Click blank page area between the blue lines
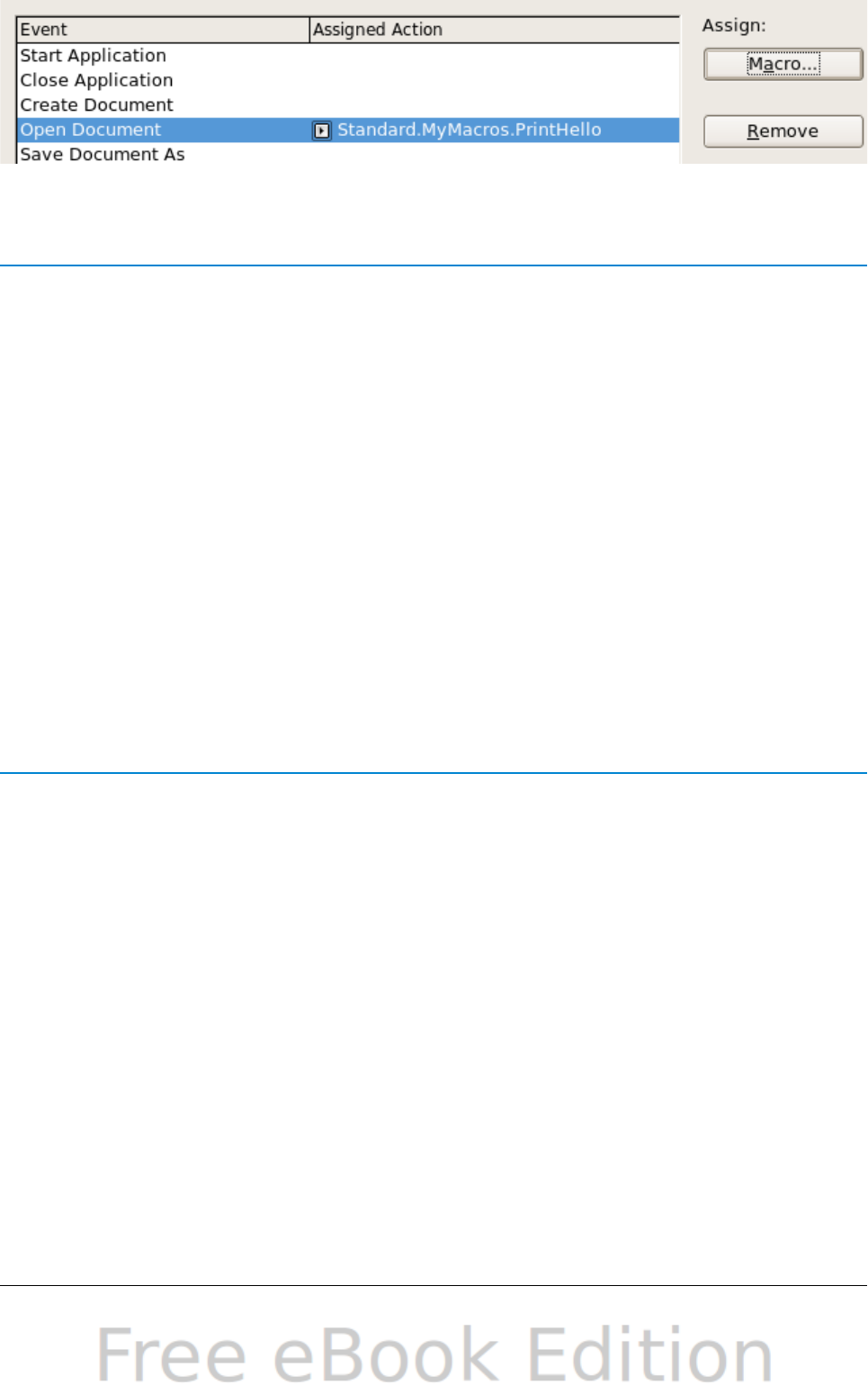This screenshot has height=1385, width=868. [x=434, y=519]
